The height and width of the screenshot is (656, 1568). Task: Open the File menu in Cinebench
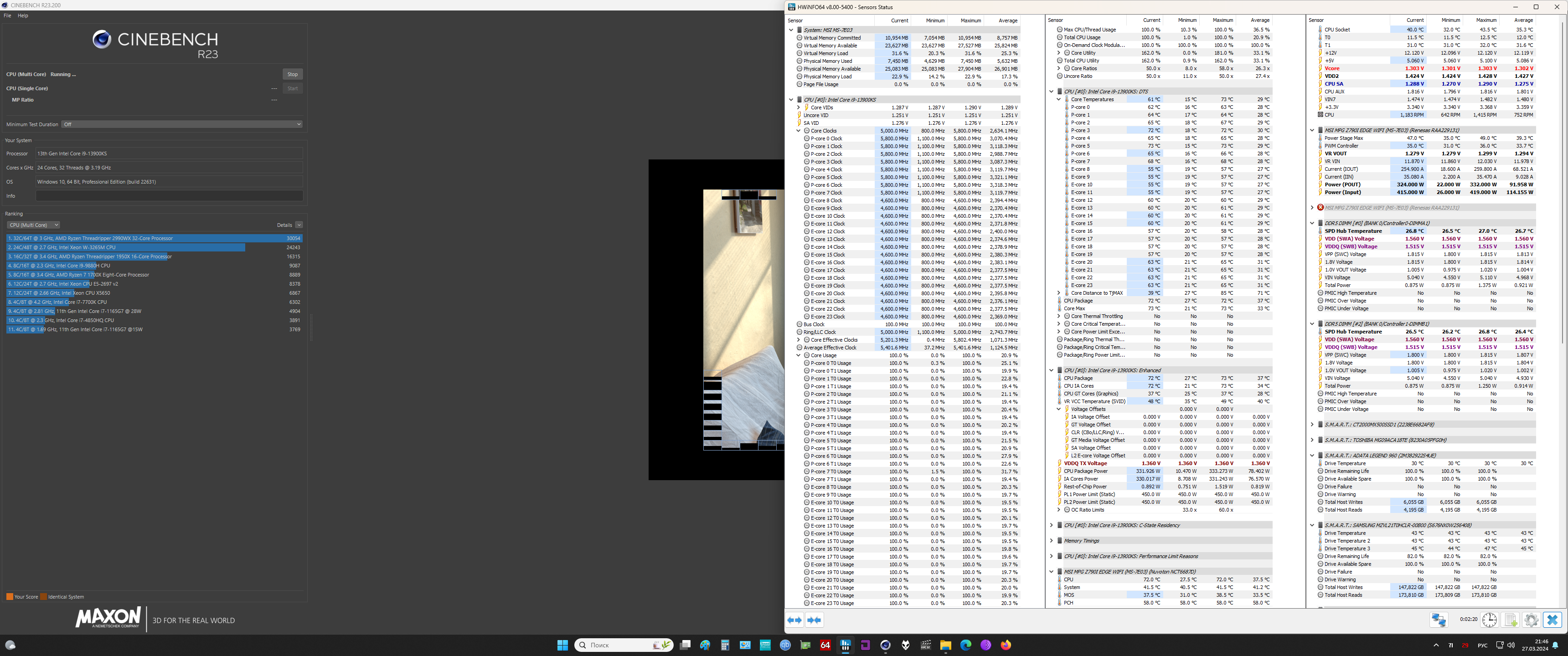pos(7,16)
